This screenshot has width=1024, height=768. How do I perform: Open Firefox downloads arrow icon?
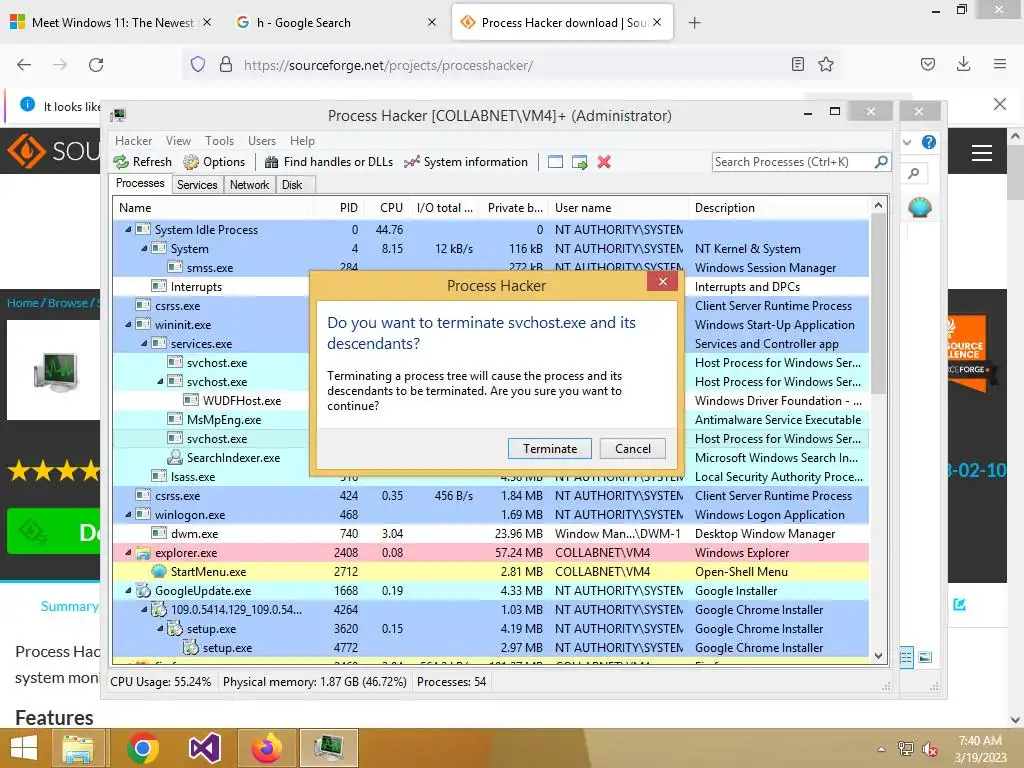(x=963, y=64)
